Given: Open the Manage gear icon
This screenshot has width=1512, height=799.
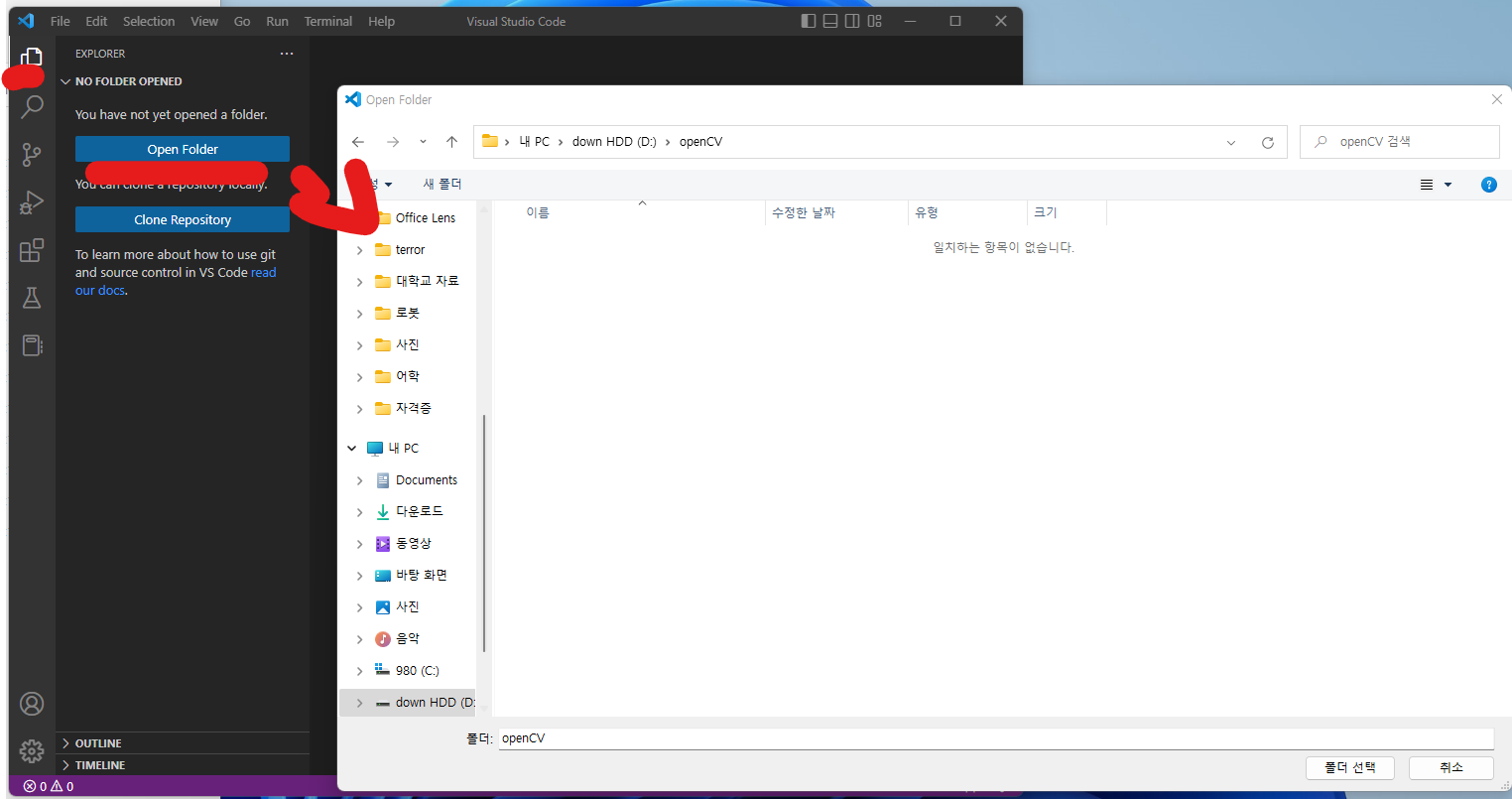Looking at the screenshot, I should 32,751.
